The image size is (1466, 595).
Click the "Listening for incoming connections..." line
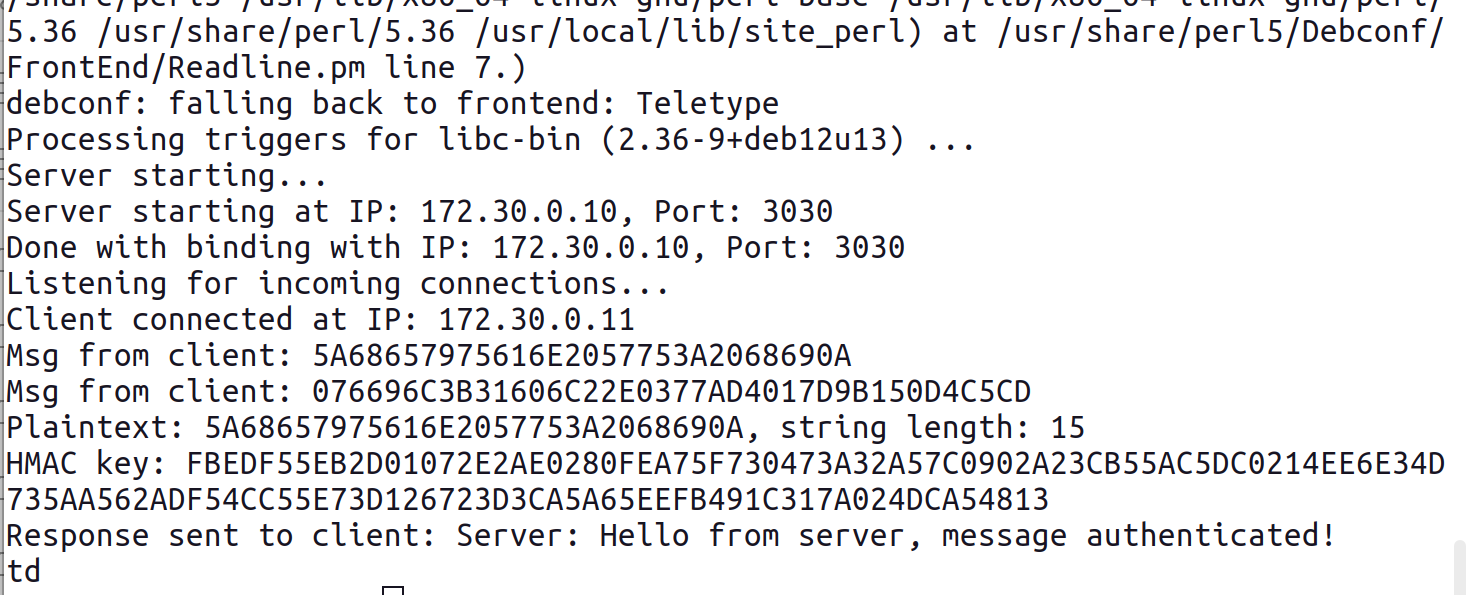[x=338, y=284]
